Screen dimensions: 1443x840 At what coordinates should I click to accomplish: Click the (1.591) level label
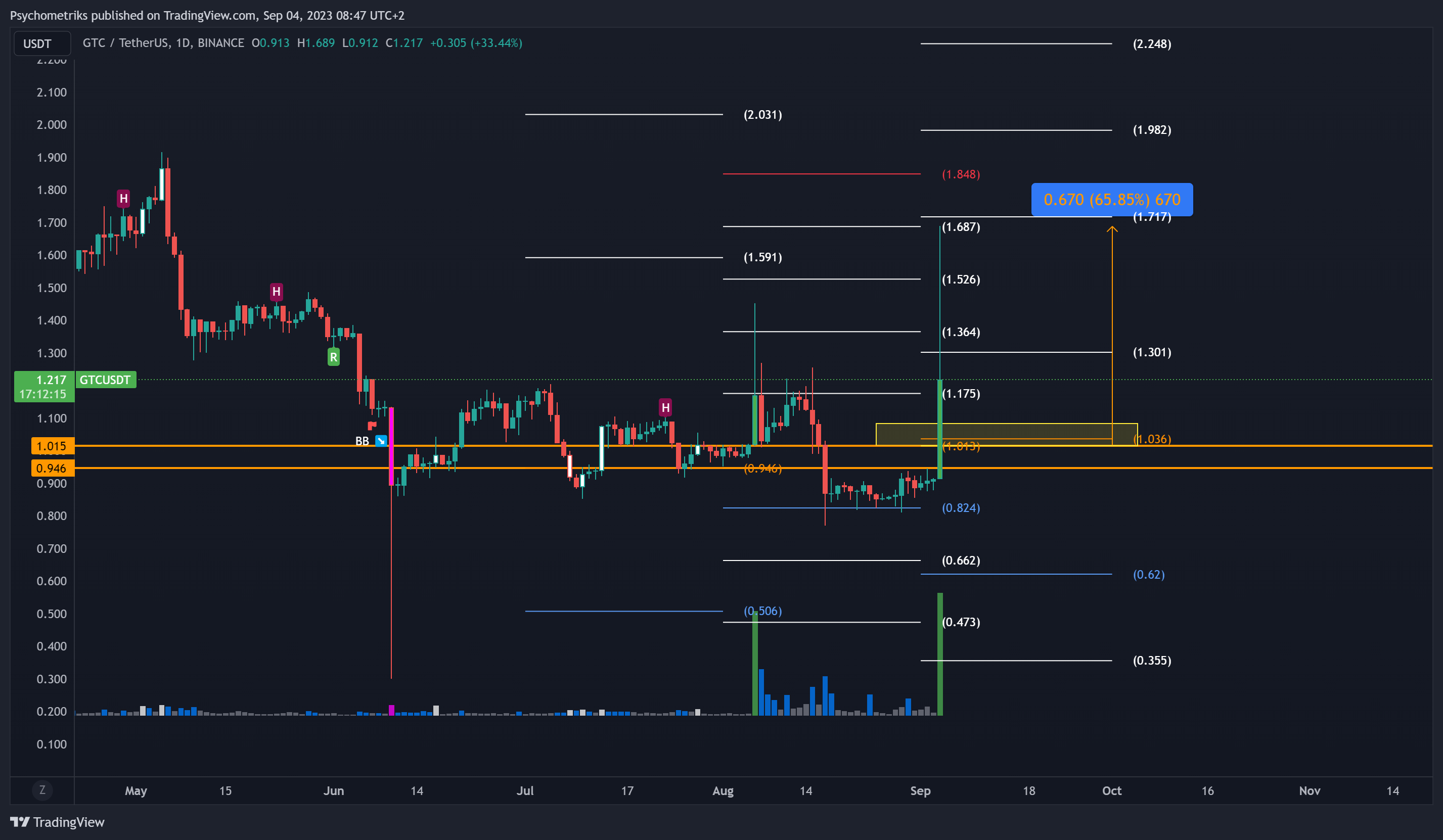point(763,258)
